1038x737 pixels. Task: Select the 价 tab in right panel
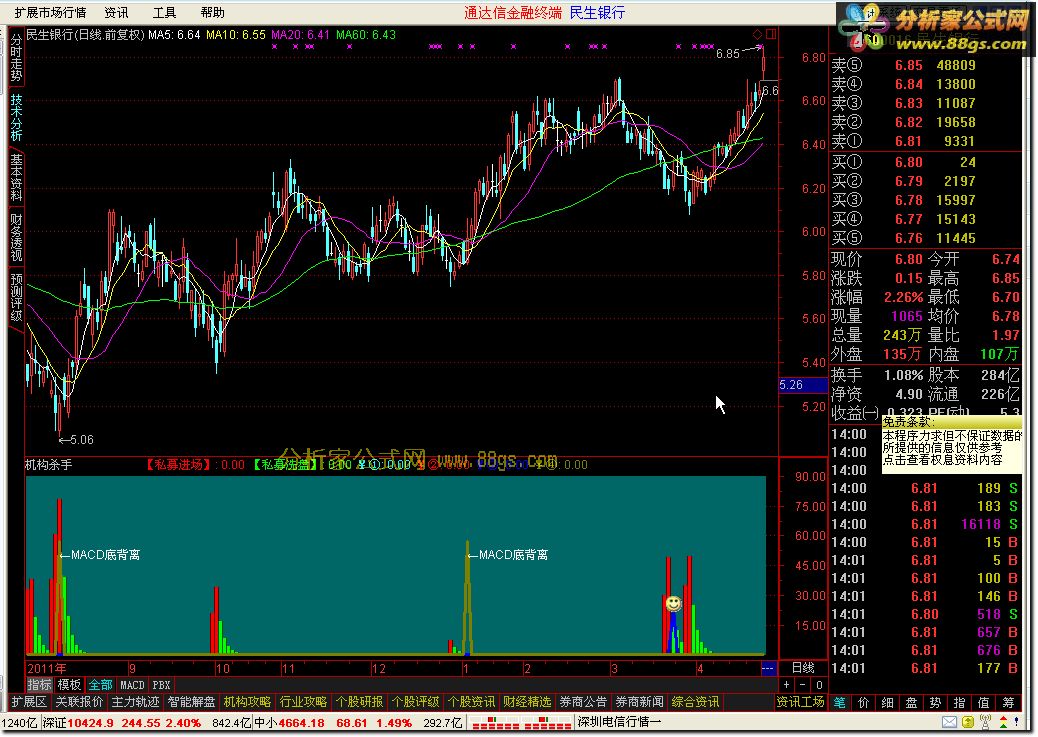click(864, 703)
